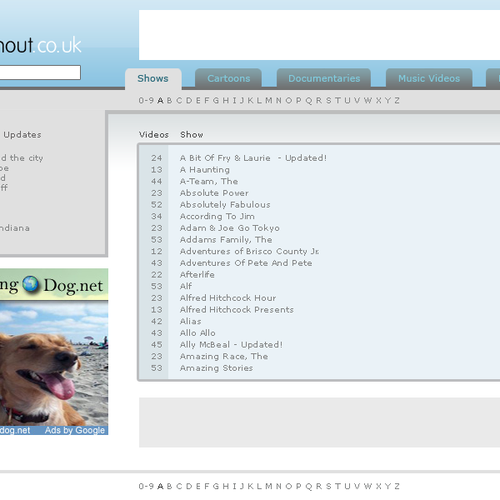
Task: Click the Ads by Google label
Action: [x=75, y=430]
